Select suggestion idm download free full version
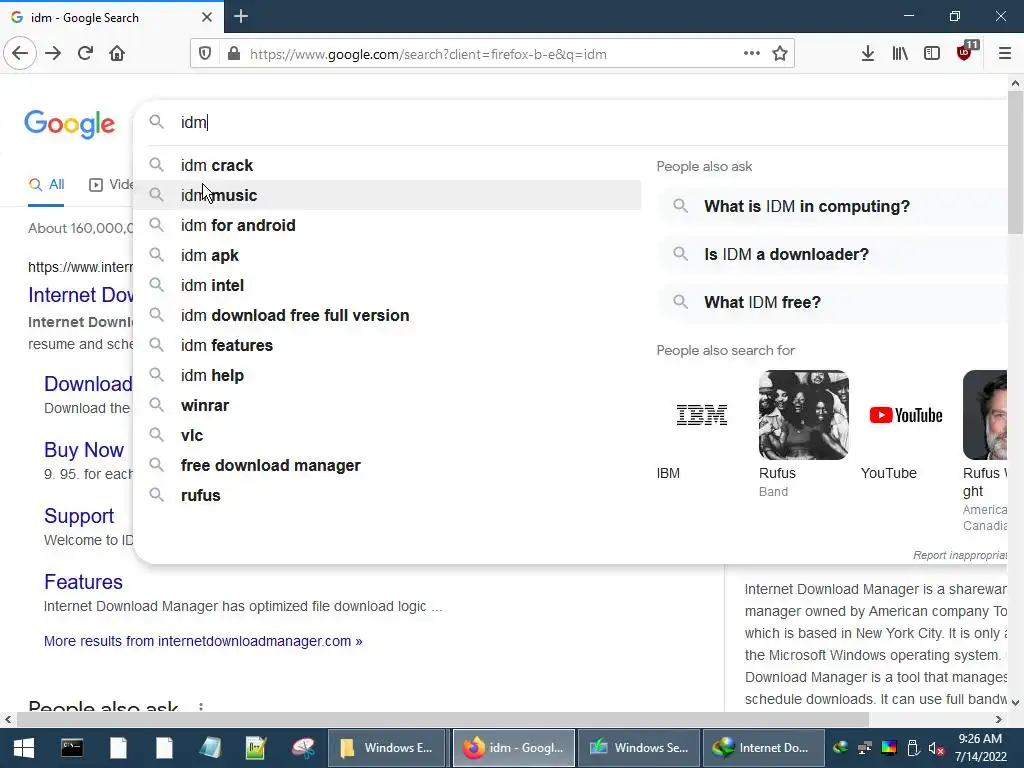This screenshot has width=1024, height=768. [387, 315]
